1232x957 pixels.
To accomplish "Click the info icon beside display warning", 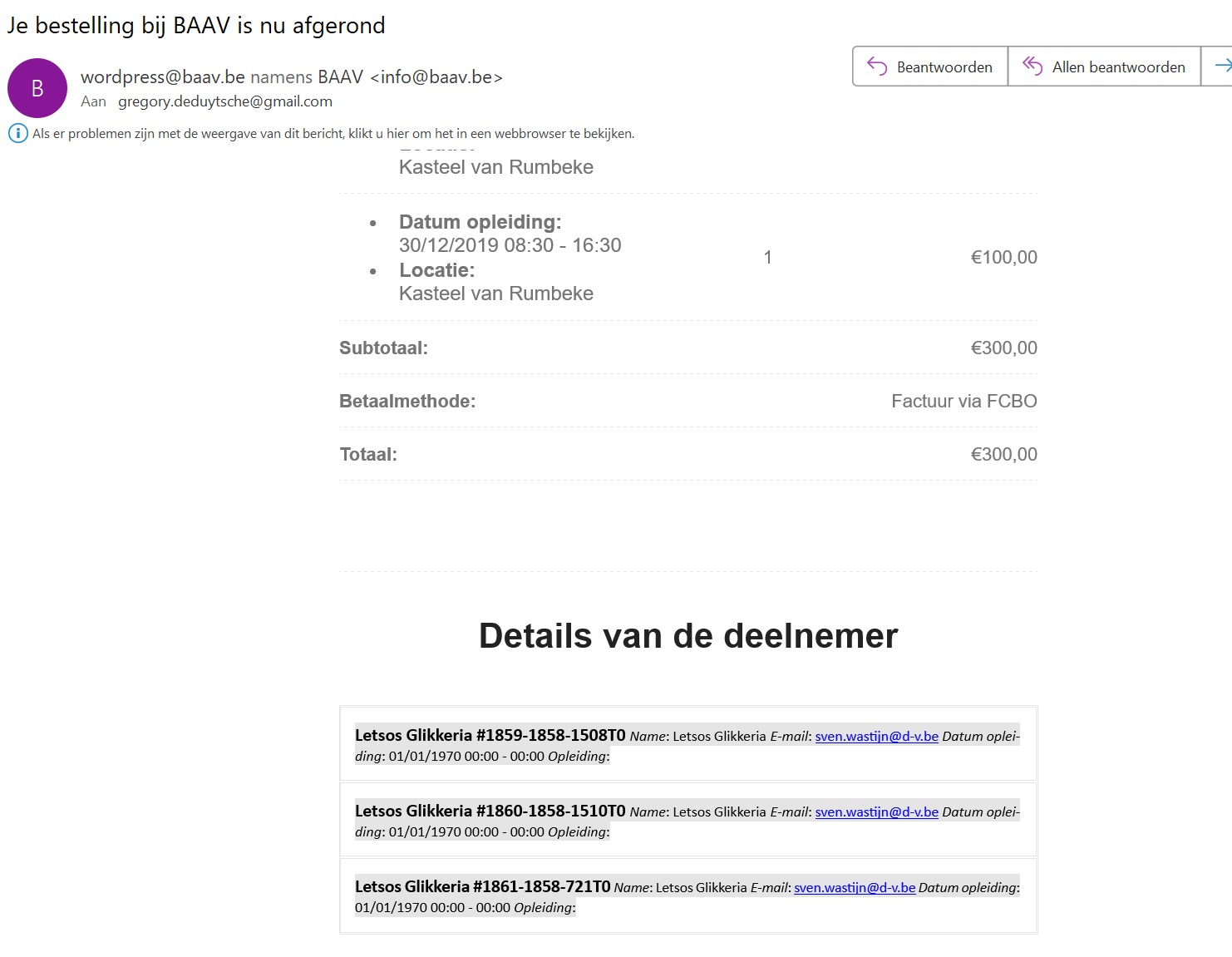I will coord(18,133).
